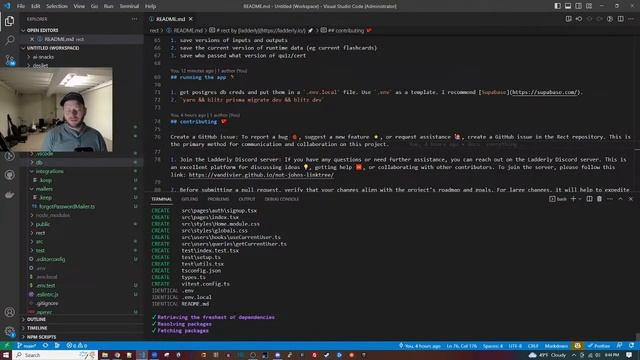Open Edit menu
This screenshot has height=360, width=640.
[x=36, y=6]
